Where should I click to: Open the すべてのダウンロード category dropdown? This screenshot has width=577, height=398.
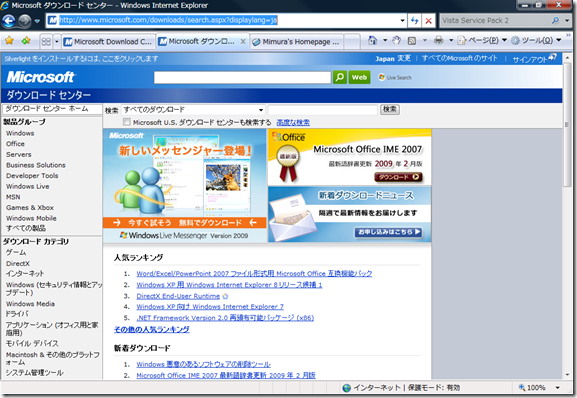tap(194, 110)
